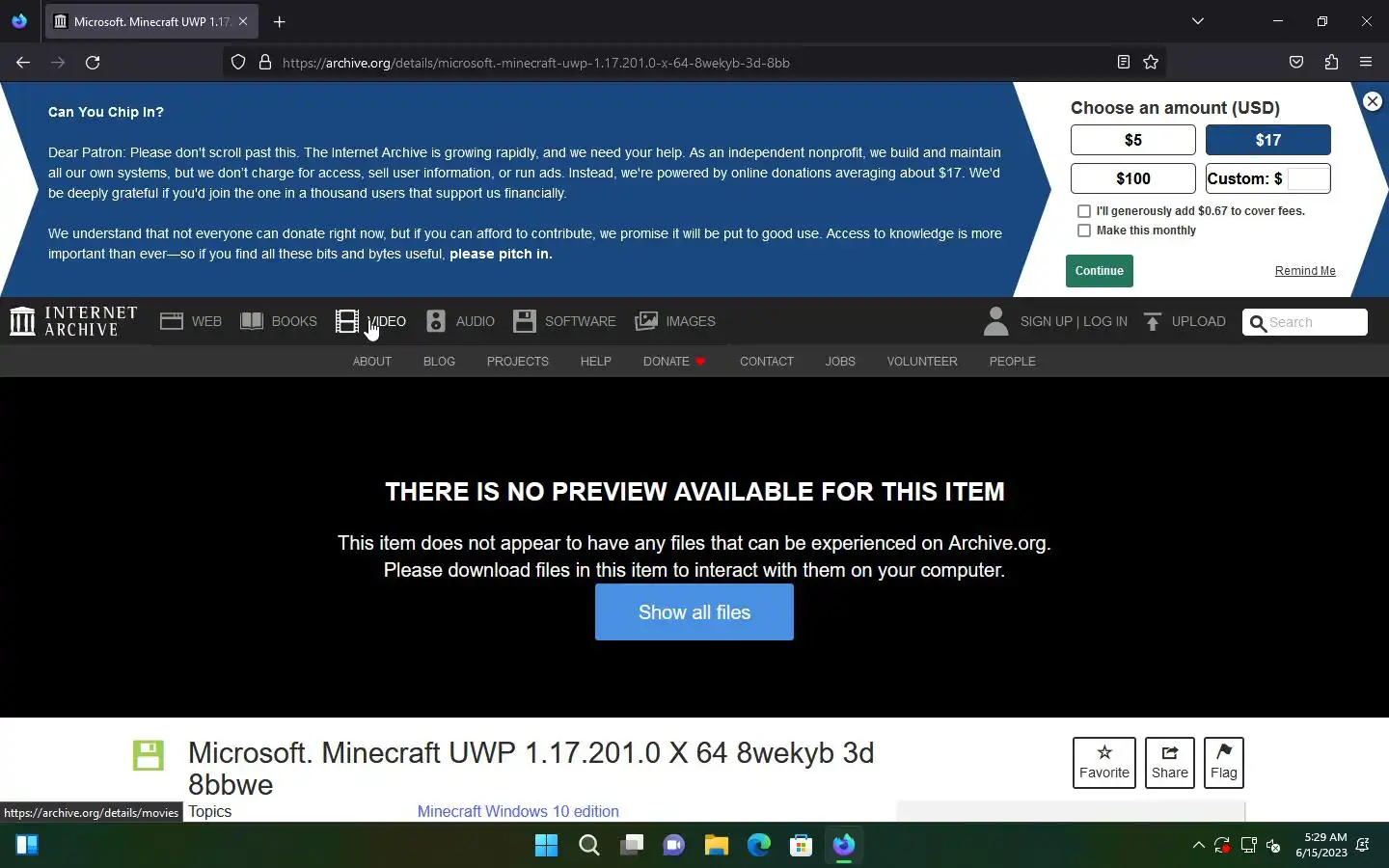Open the Books section icon
This screenshot has width=1389, height=868.
tap(252, 321)
